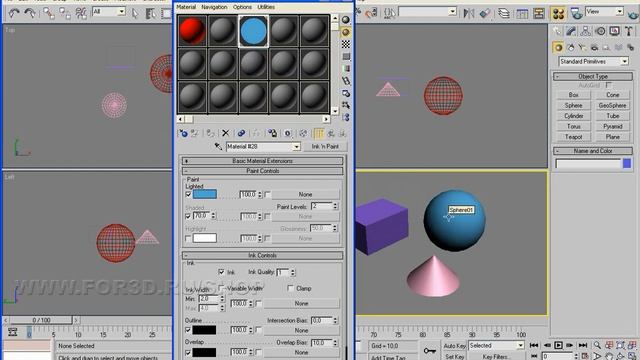This screenshot has height=360, width=640.
Task: Open the Utilities menu in Material Editor
Action: [x=266, y=7]
